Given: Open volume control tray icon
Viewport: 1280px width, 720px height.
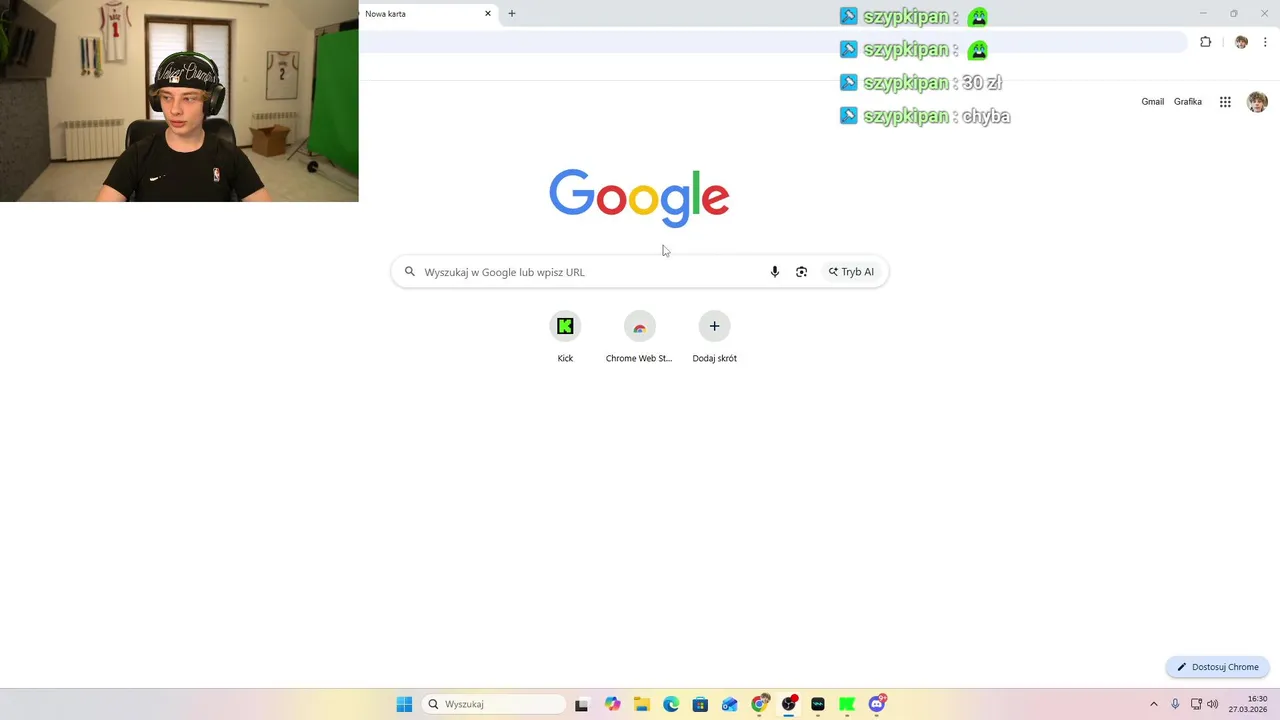Looking at the screenshot, I should coord(1213,704).
